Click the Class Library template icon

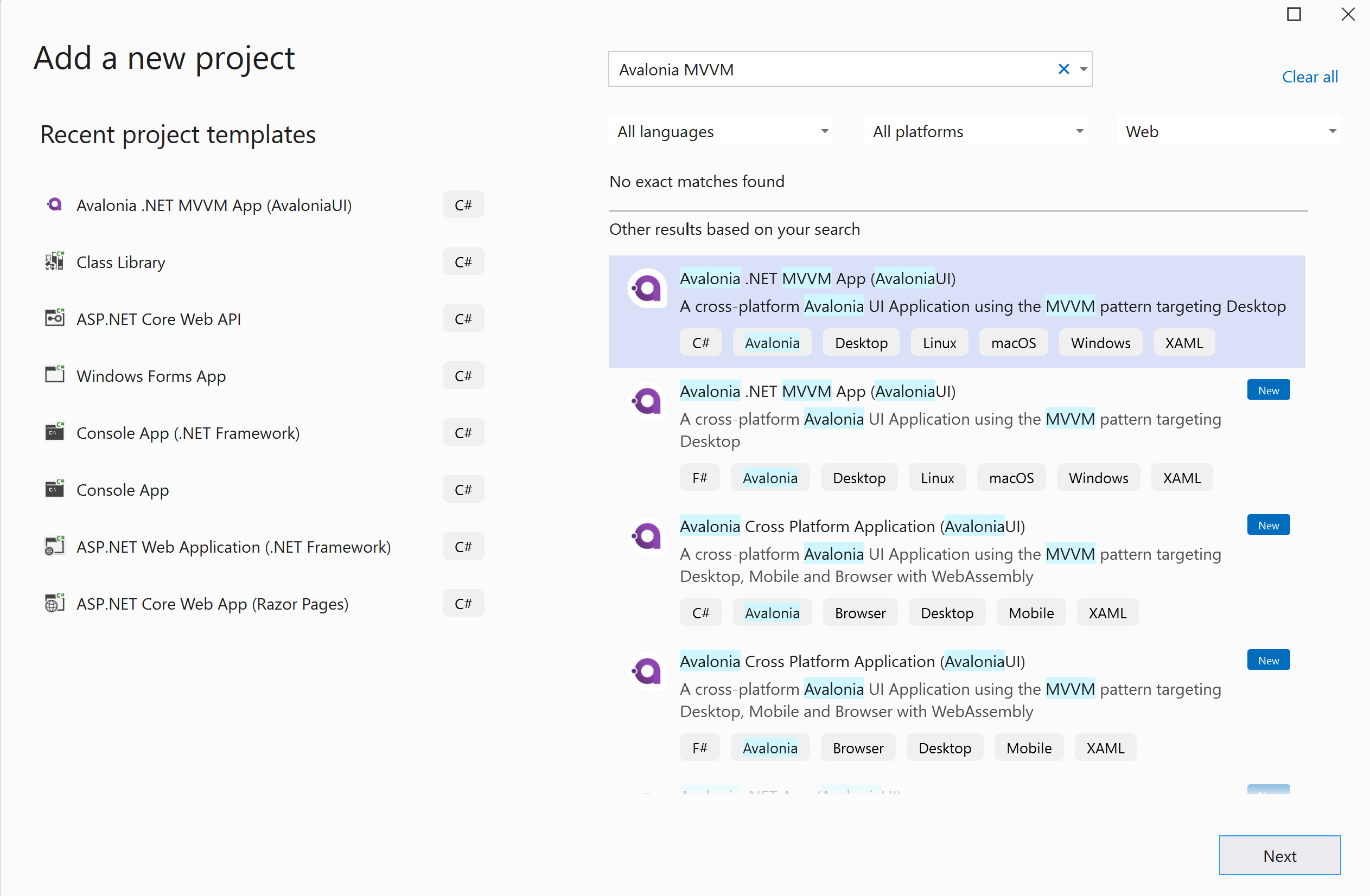click(55, 261)
